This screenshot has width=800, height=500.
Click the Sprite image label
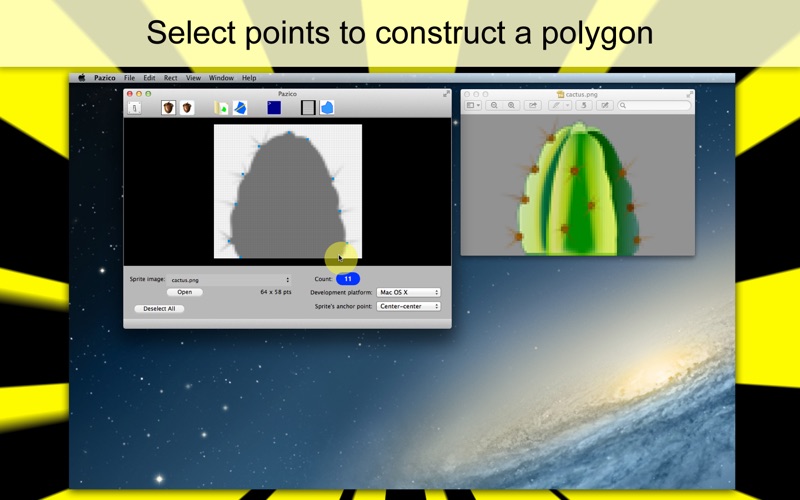(147, 279)
